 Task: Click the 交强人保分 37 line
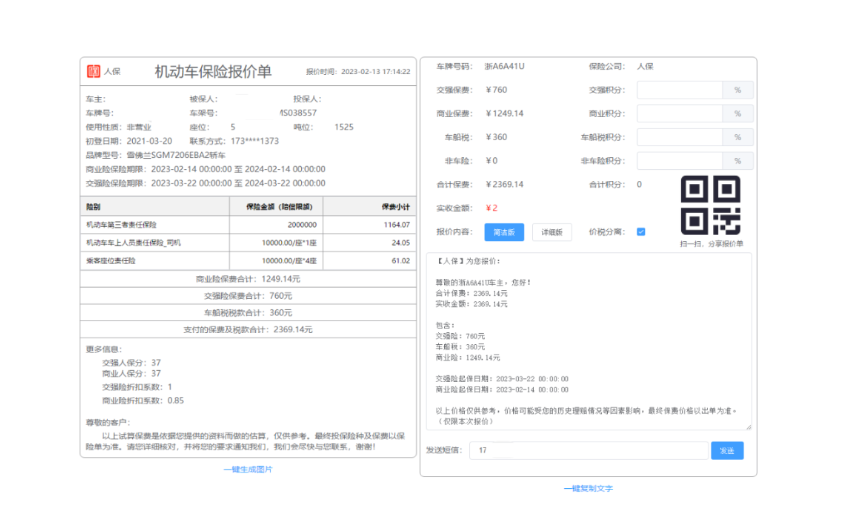tap(132, 362)
